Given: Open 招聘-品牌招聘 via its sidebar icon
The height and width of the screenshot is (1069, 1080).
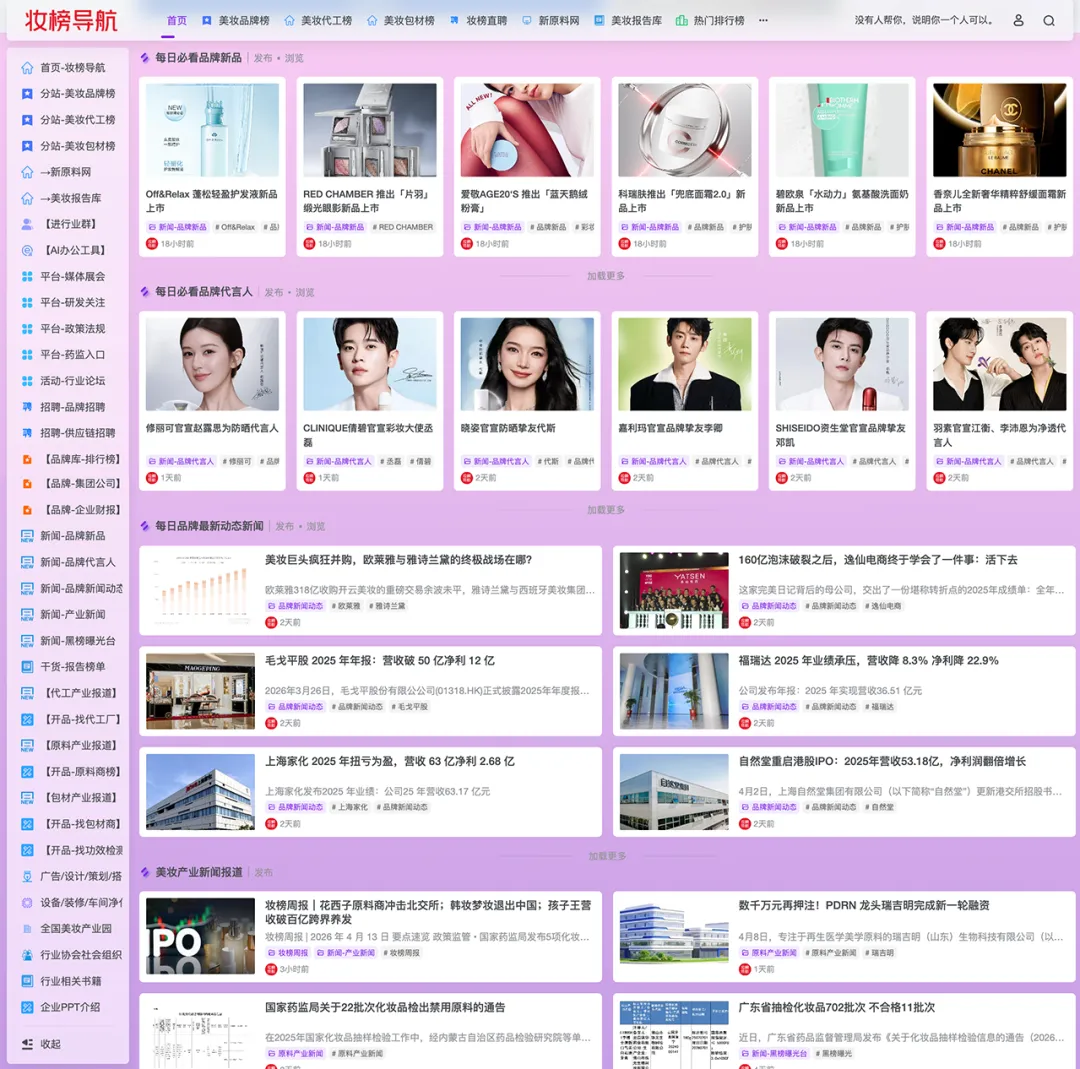Looking at the screenshot, I should coord(27,407).
